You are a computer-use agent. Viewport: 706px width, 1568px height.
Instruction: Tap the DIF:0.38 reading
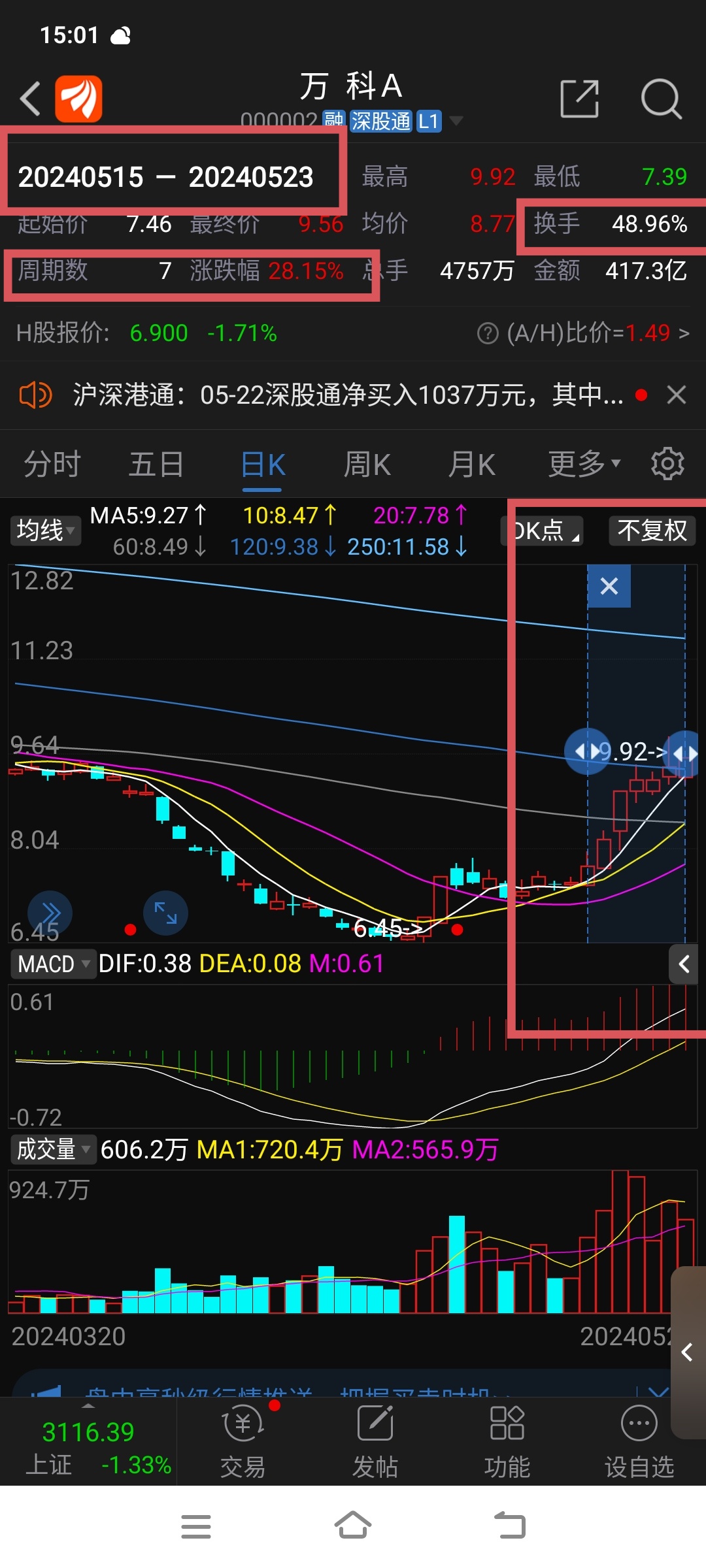click(x=144, y=964)
